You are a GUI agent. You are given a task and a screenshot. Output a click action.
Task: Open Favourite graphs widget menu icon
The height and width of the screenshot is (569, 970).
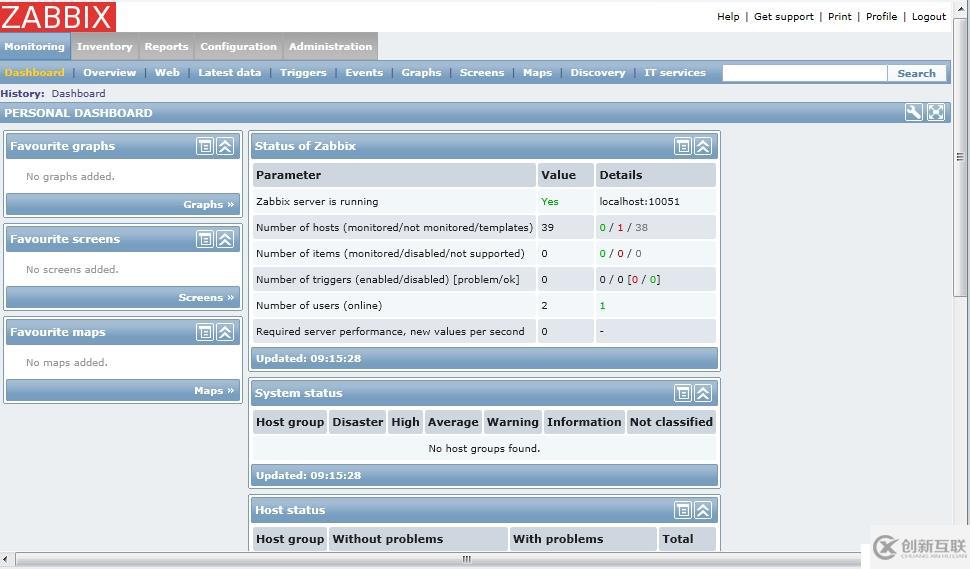205,146
